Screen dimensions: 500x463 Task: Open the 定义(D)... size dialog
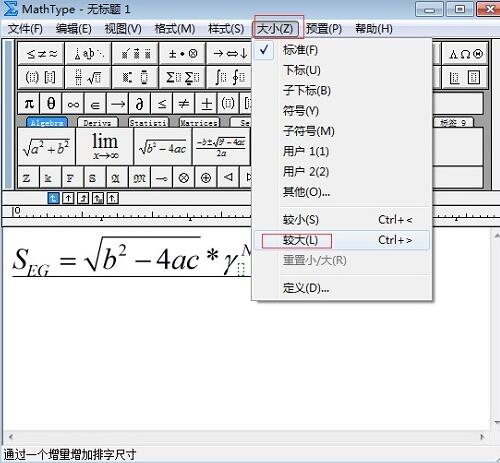[342, 288]
